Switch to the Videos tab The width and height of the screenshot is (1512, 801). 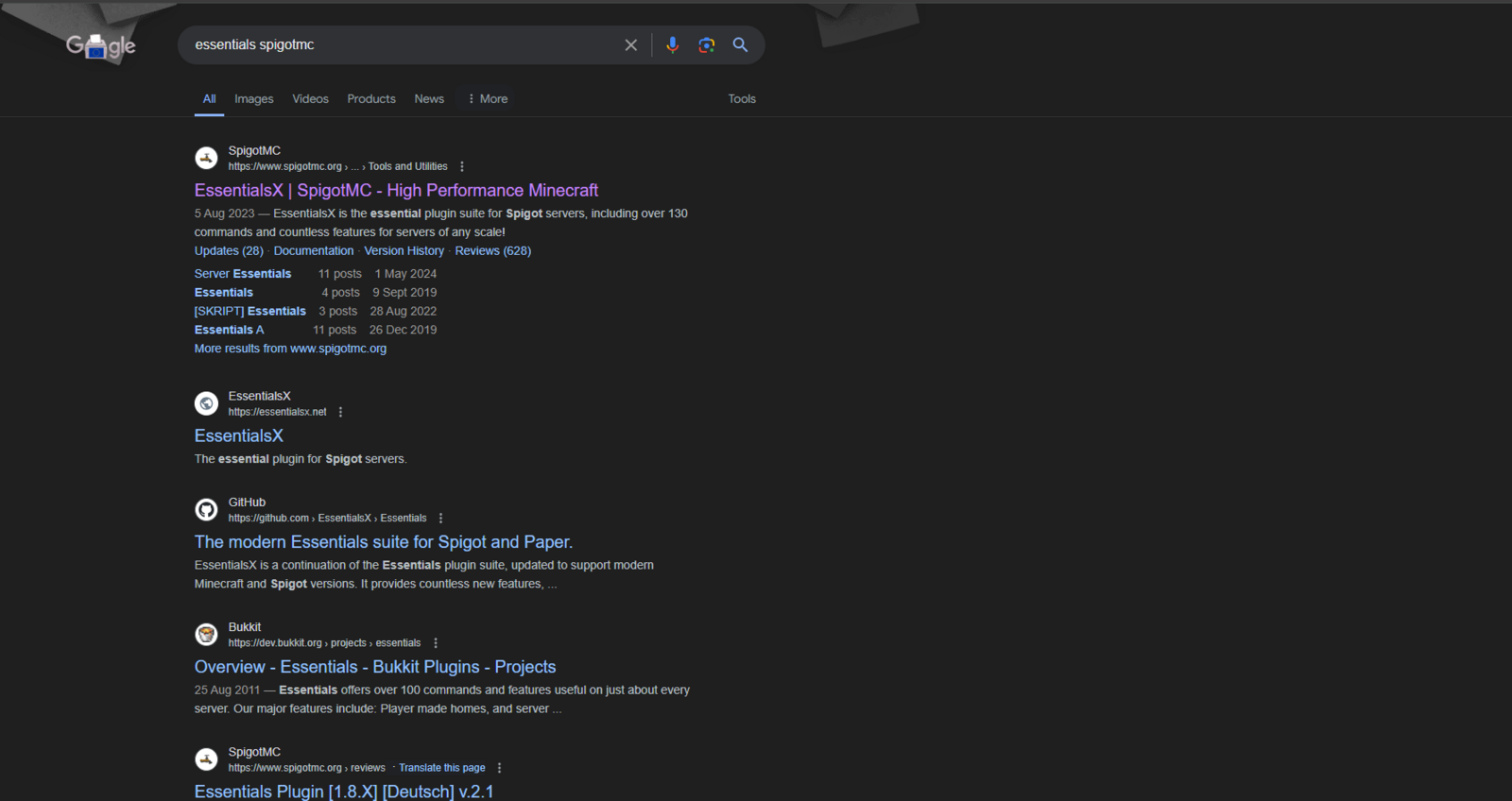[x=310, y=99]
